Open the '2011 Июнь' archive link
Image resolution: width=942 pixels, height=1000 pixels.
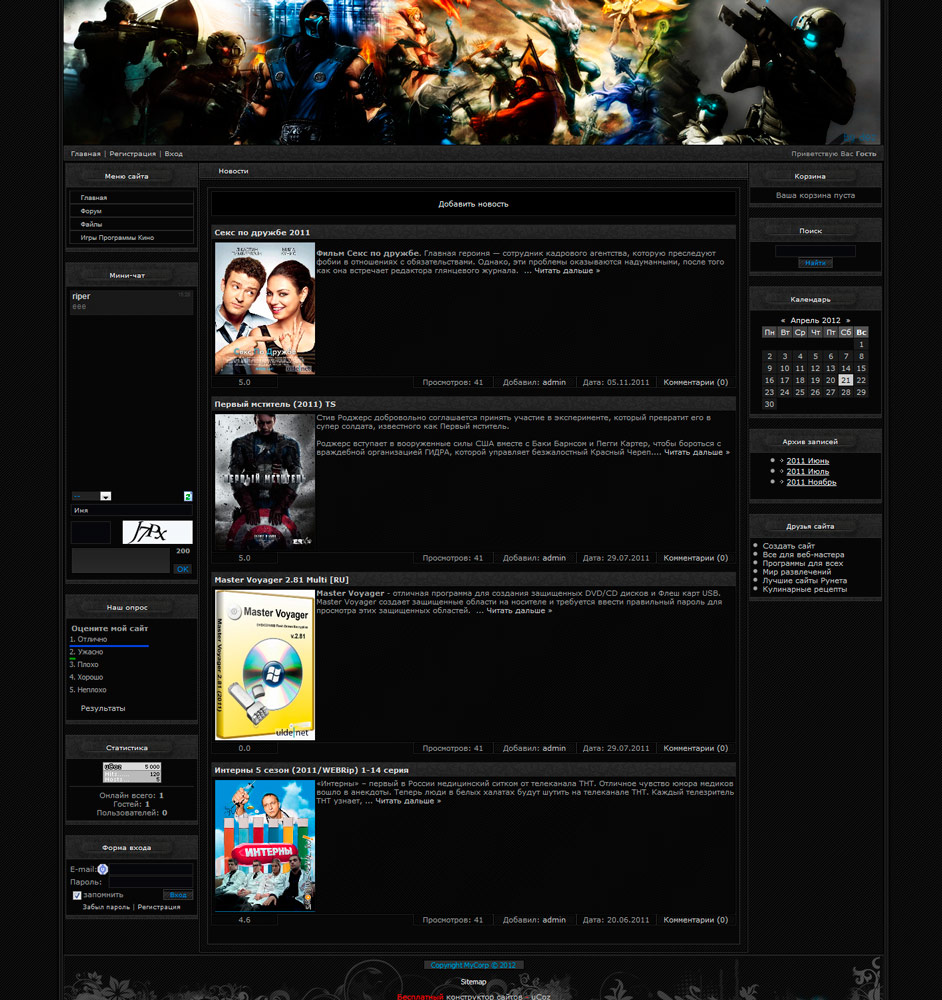[x=807, y=461]
